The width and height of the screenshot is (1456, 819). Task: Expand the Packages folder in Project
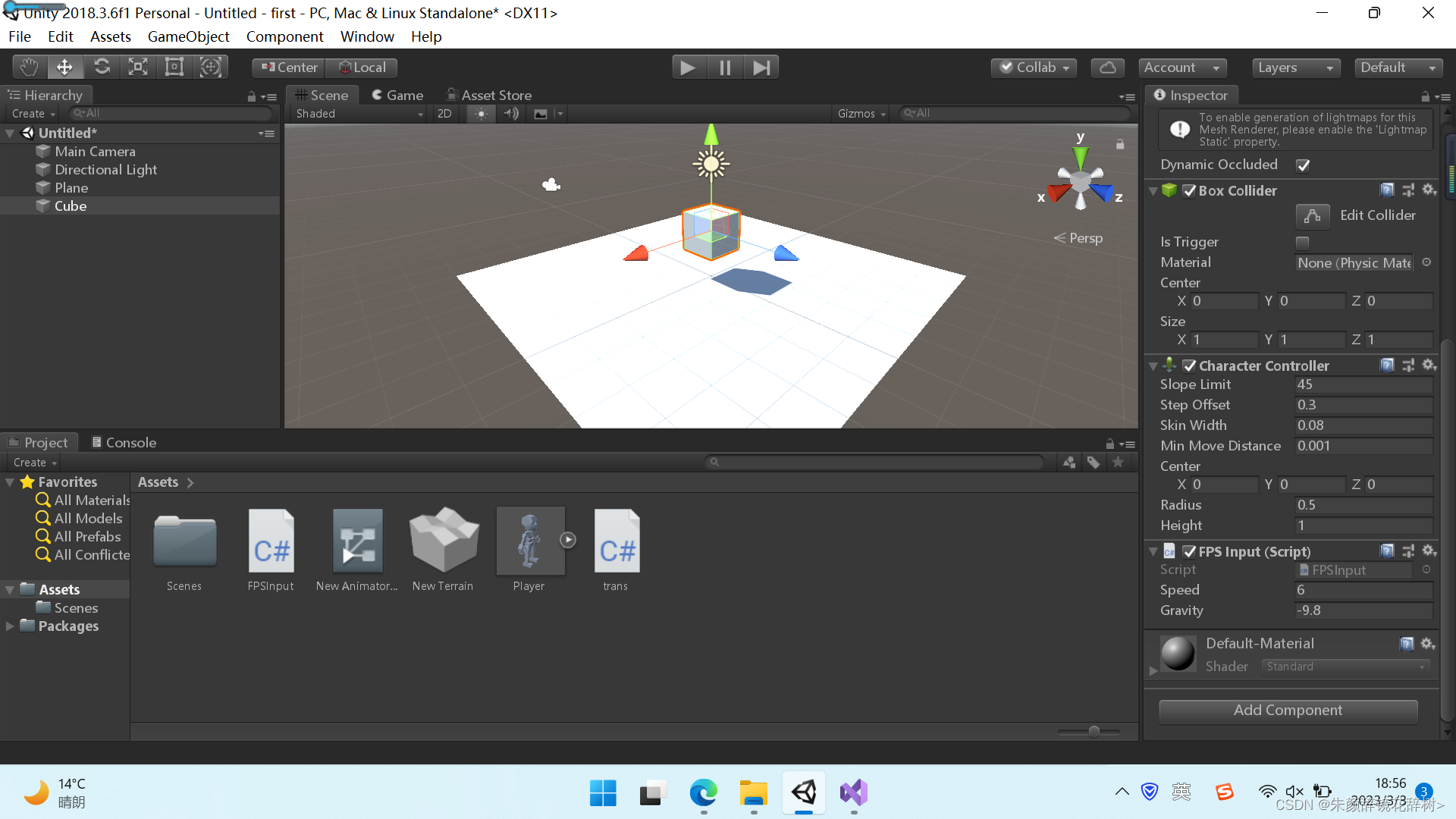click(x=10, y=626)
